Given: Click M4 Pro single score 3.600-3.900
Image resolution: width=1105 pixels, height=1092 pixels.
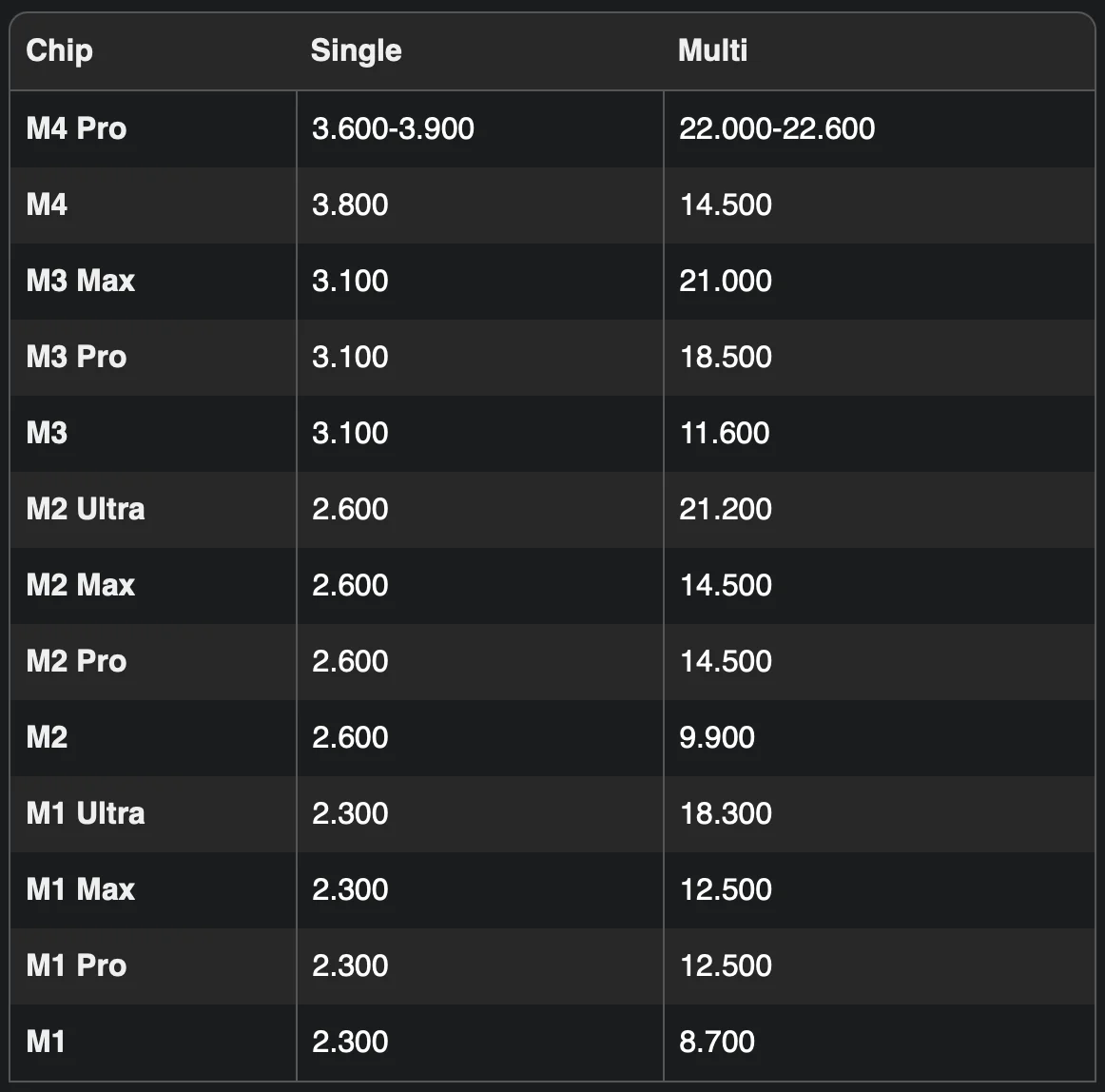Looking at the screenshot, I should point(393,128).
